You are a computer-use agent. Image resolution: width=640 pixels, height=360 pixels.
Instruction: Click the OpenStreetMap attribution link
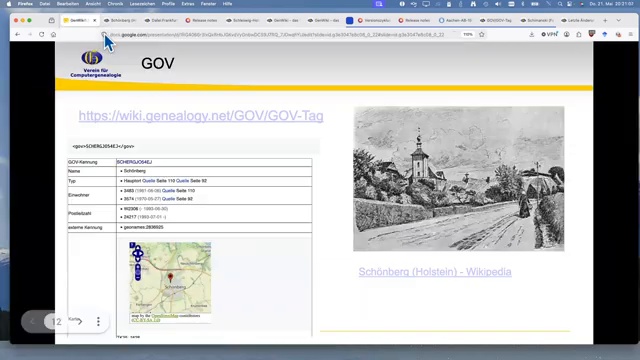coord(165,316)
